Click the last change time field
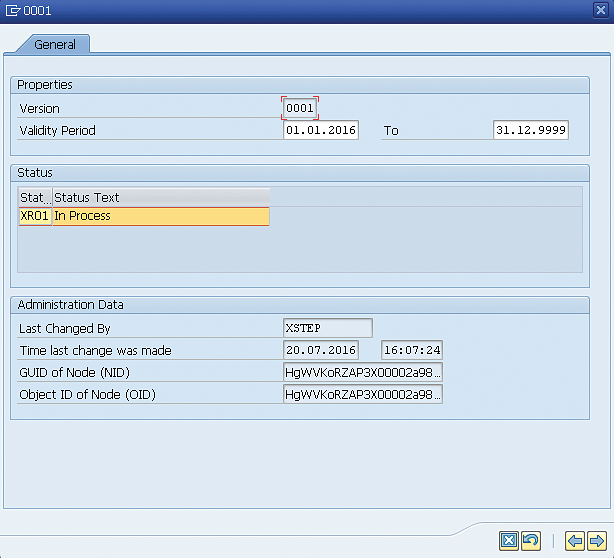This screenshot has height=558, width=614. tap(411, 350)
